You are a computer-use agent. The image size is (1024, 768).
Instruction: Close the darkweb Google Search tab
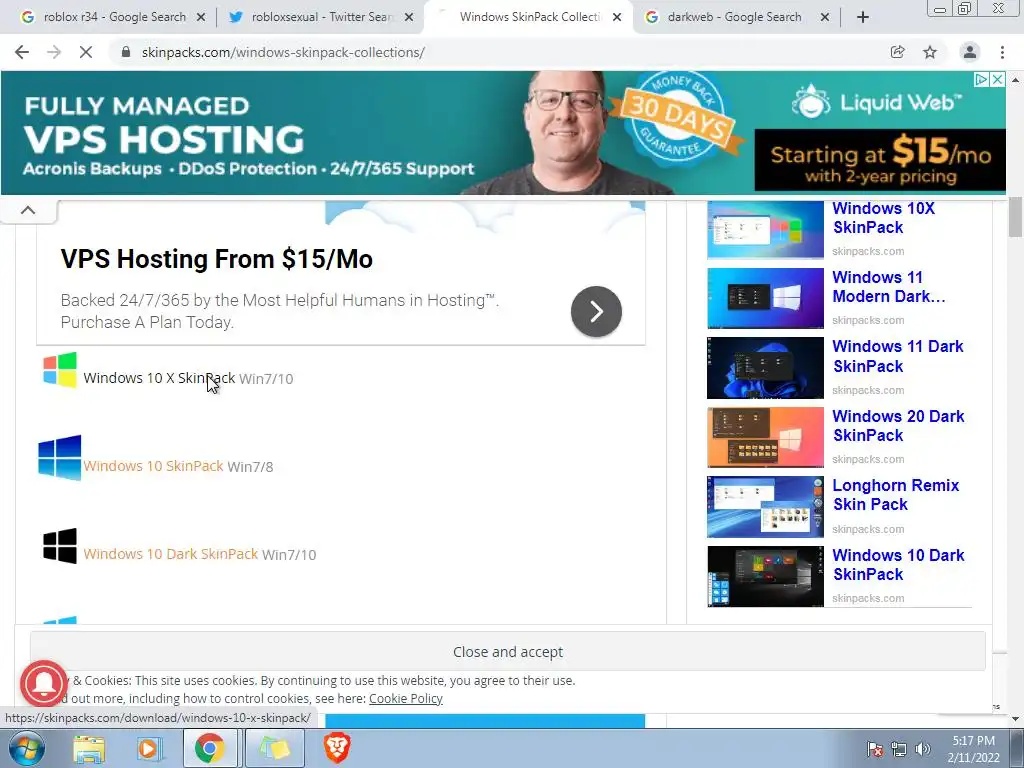point(825,18)
